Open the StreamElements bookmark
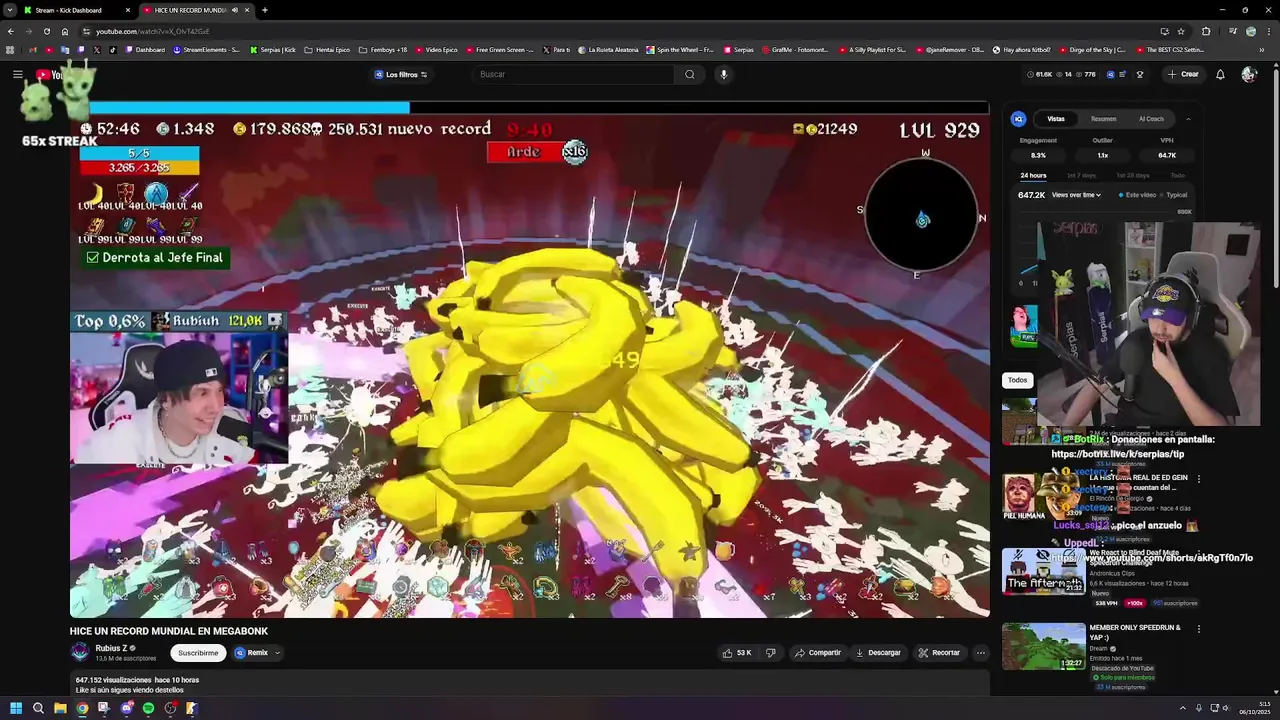 coord(206,49)
